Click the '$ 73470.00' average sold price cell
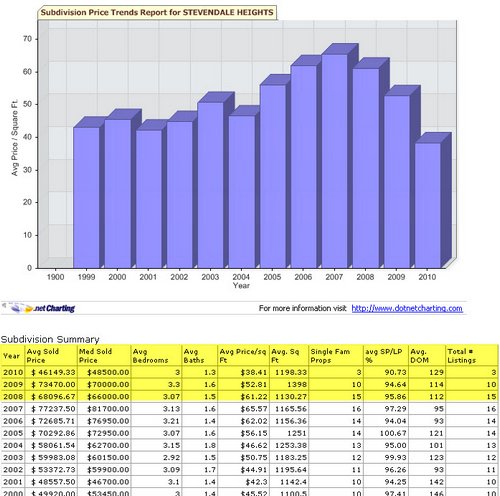Image resolution: width=500 pixels, height=496 pixels. pos(51,385)
